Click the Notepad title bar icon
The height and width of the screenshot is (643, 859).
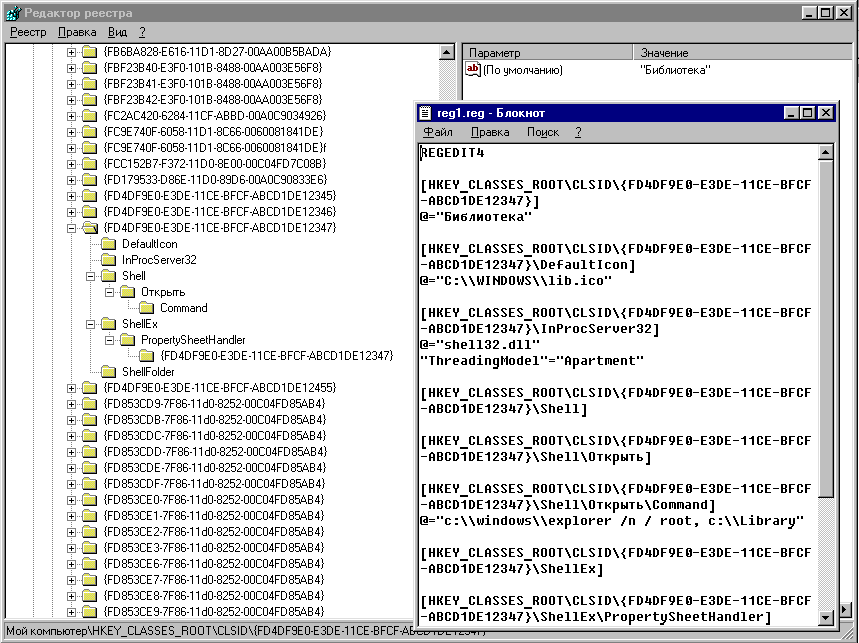coord(425,113)
